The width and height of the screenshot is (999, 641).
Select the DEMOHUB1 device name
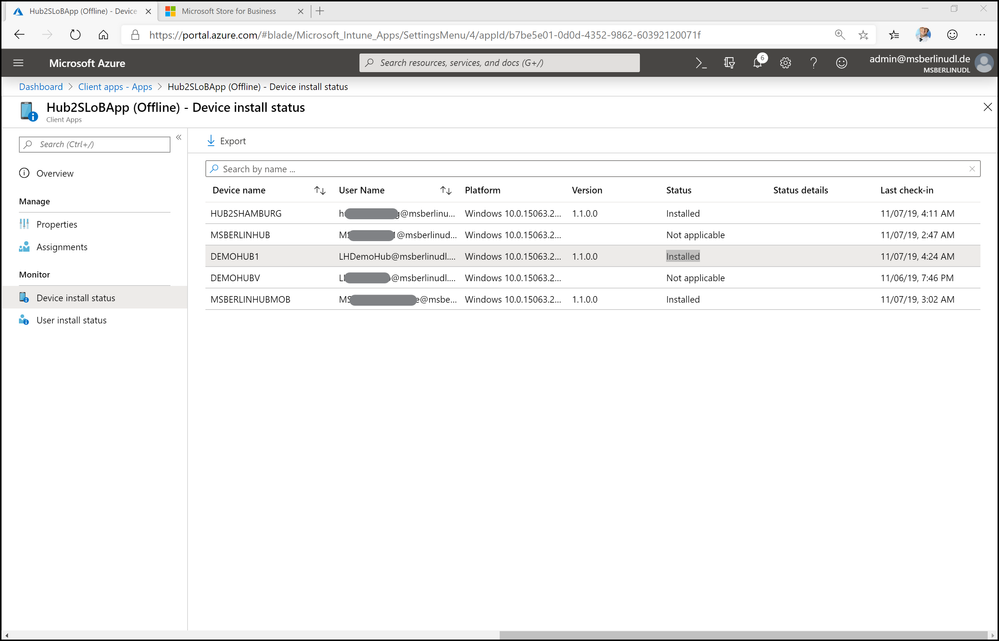coord(234,257)
